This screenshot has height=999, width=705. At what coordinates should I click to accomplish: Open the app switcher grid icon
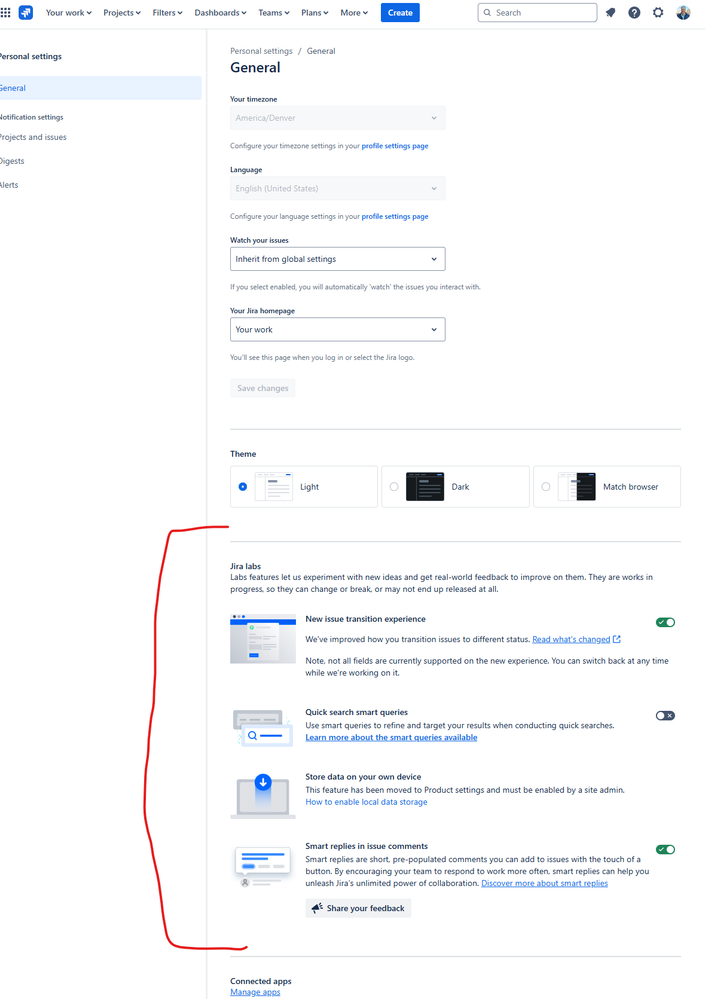click(x=6, y=12)
